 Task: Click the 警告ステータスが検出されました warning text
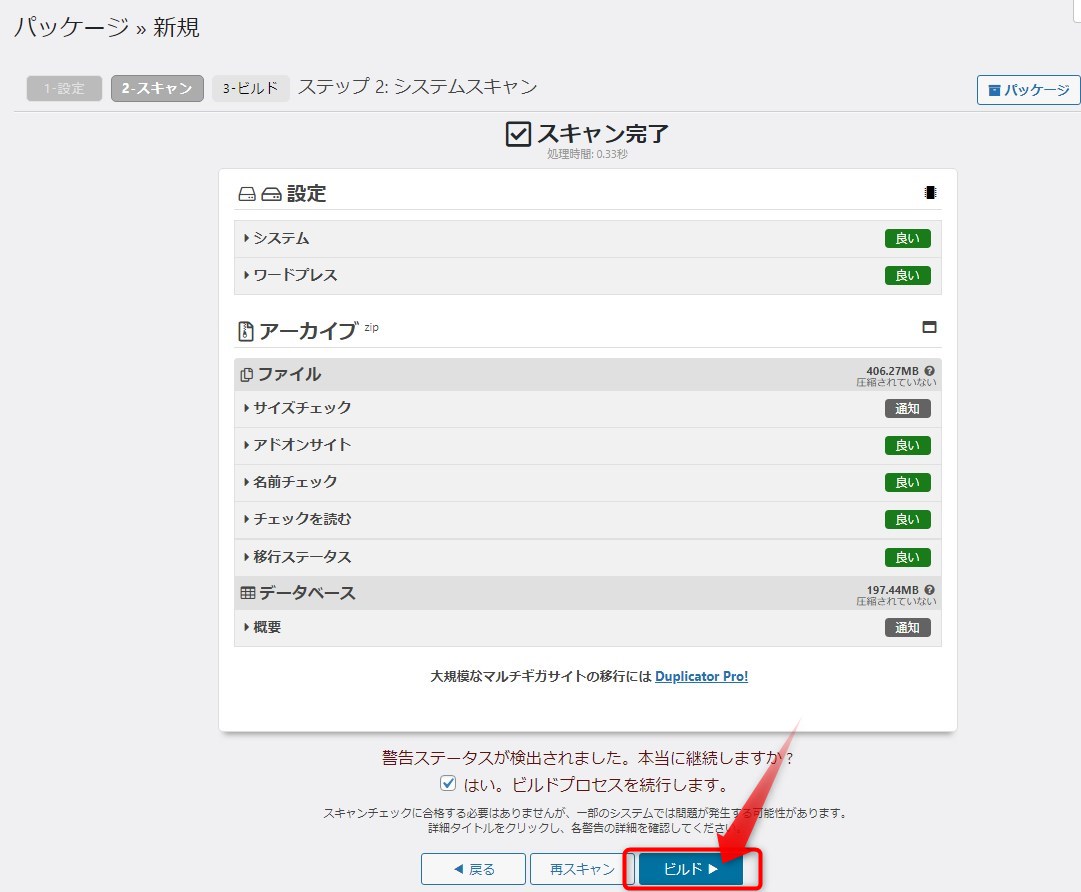[587, 758]
